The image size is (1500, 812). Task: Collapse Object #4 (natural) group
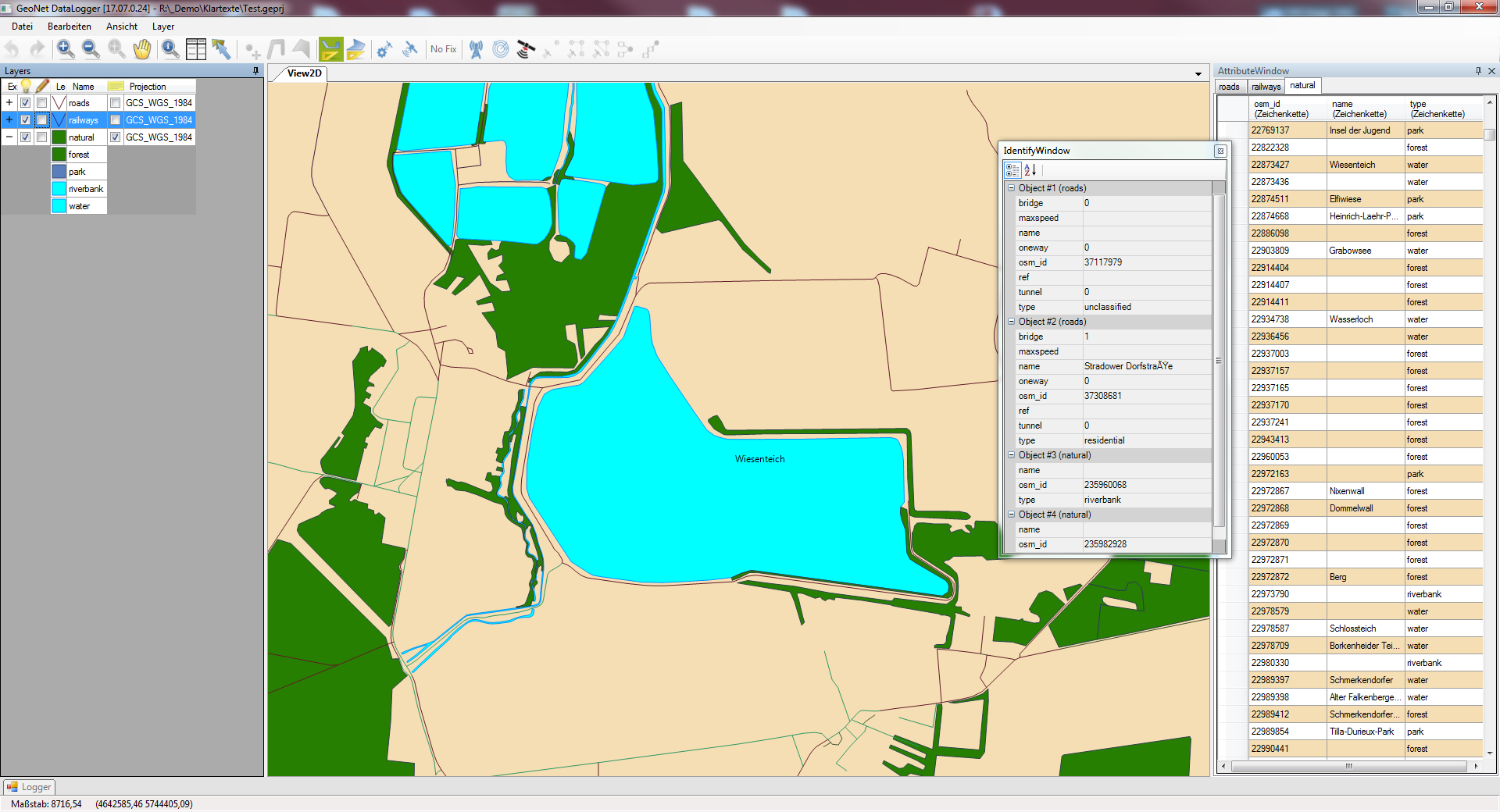point(1011,515)
